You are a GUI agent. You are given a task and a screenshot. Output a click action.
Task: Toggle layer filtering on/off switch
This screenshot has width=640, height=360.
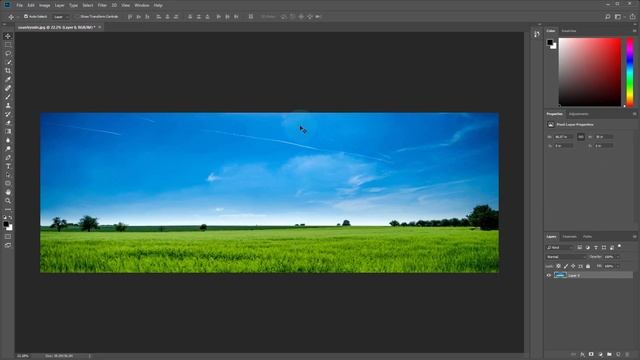point(620,246)
